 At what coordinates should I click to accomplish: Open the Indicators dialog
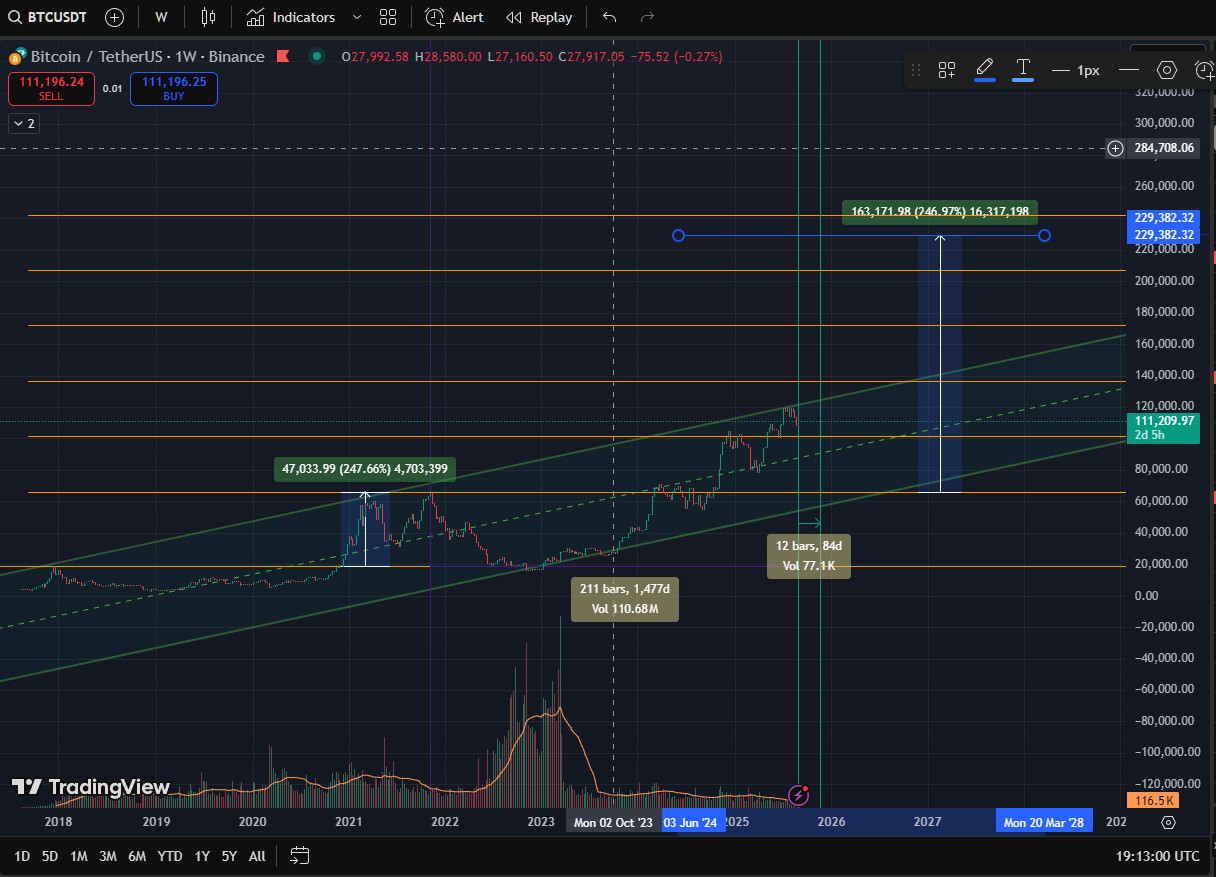(291, 17)
